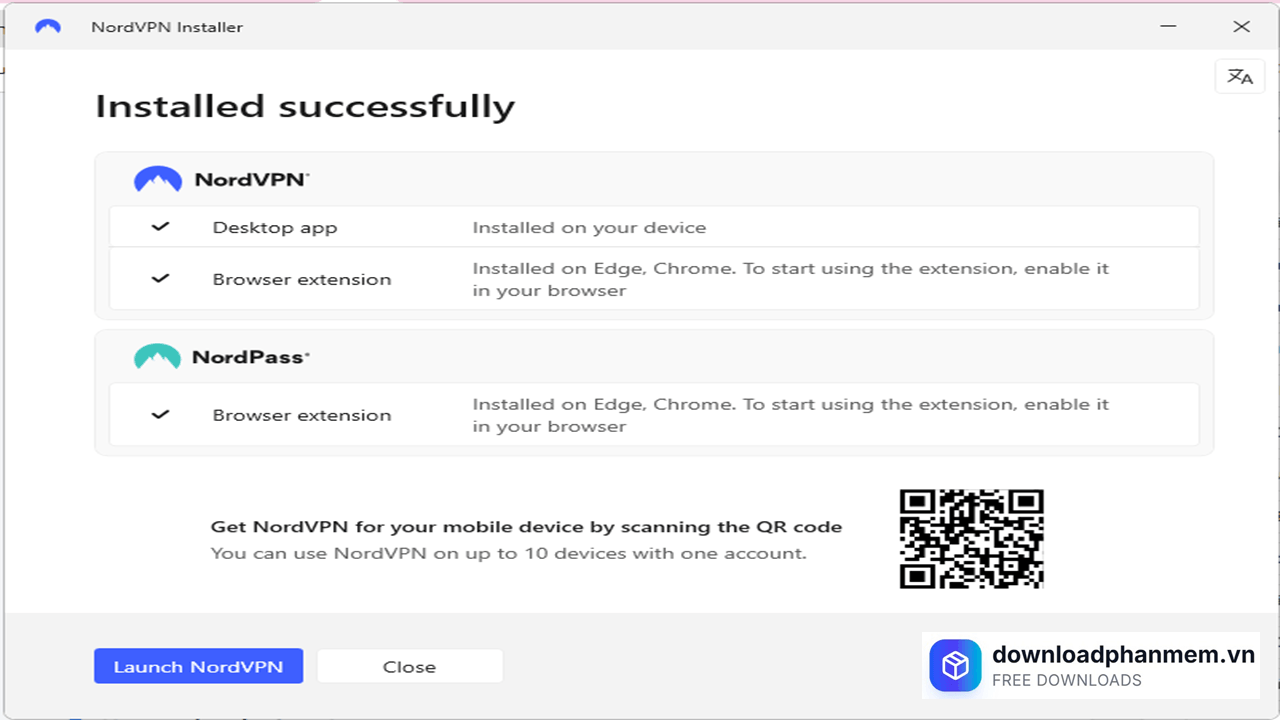Scan-click the mobile download QR code

coord(971,538)
